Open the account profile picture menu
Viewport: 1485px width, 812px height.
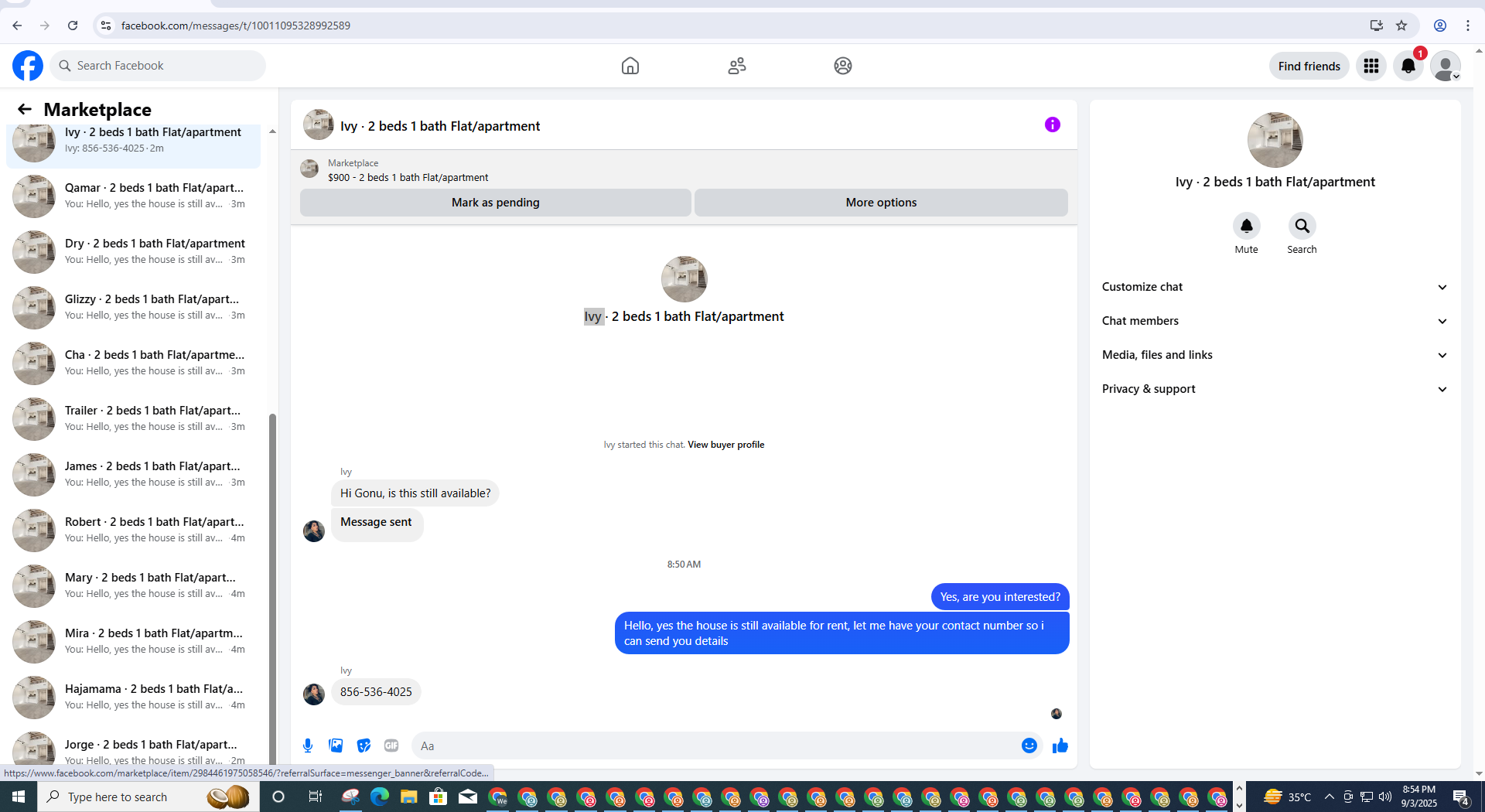(x=1445, y=66)
